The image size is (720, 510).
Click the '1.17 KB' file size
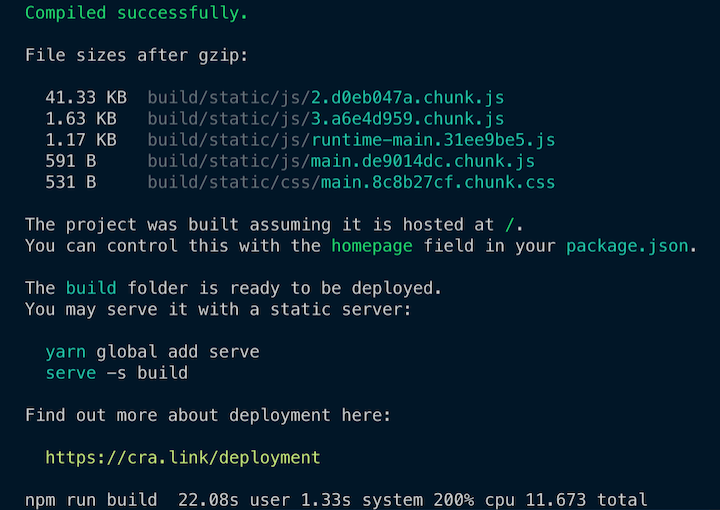point(81,140)
